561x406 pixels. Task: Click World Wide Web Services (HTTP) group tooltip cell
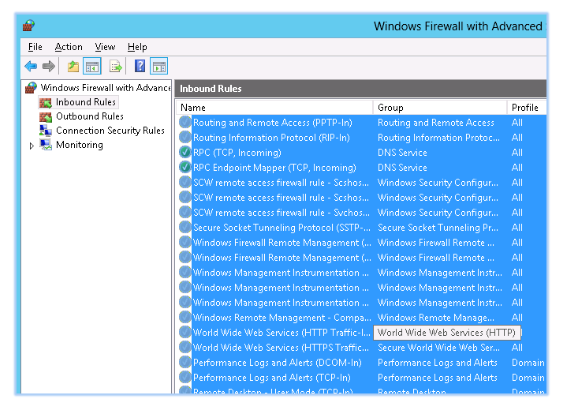(447, 333)
